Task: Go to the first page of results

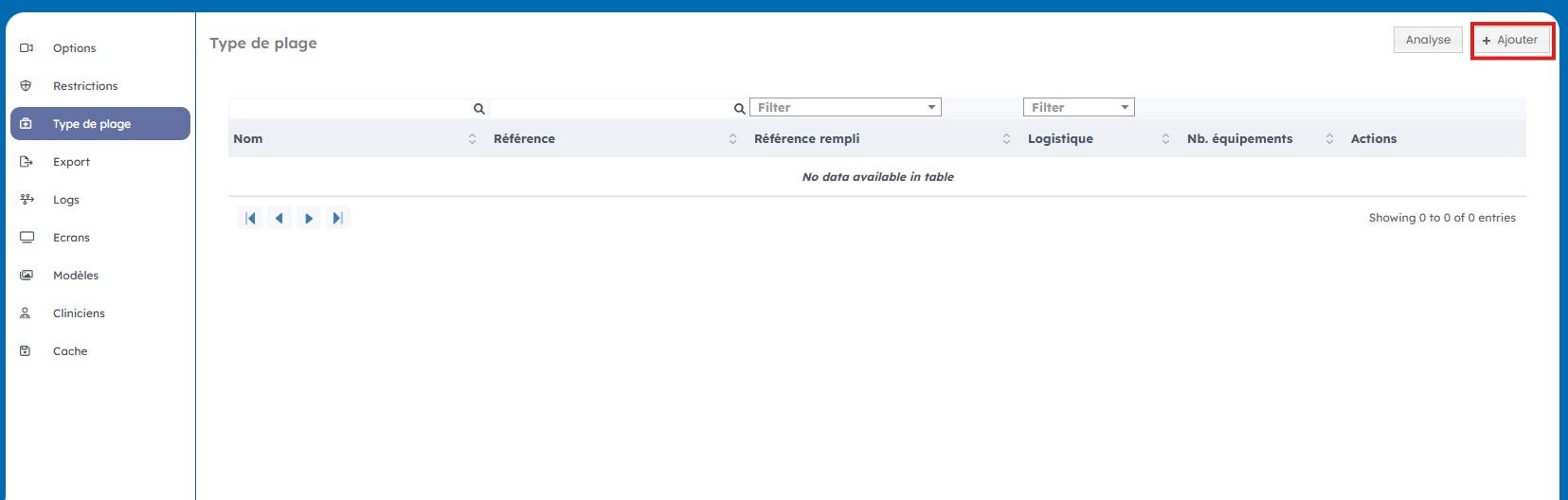Action: tap(250, 219)
